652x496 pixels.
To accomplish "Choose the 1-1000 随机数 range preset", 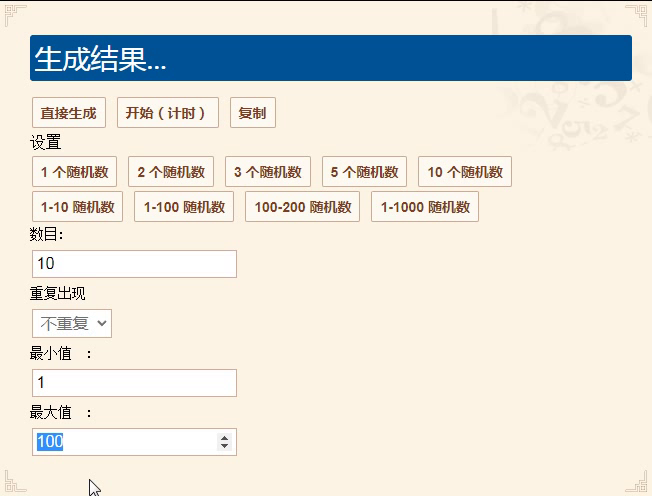I will [x=425, y=207].
